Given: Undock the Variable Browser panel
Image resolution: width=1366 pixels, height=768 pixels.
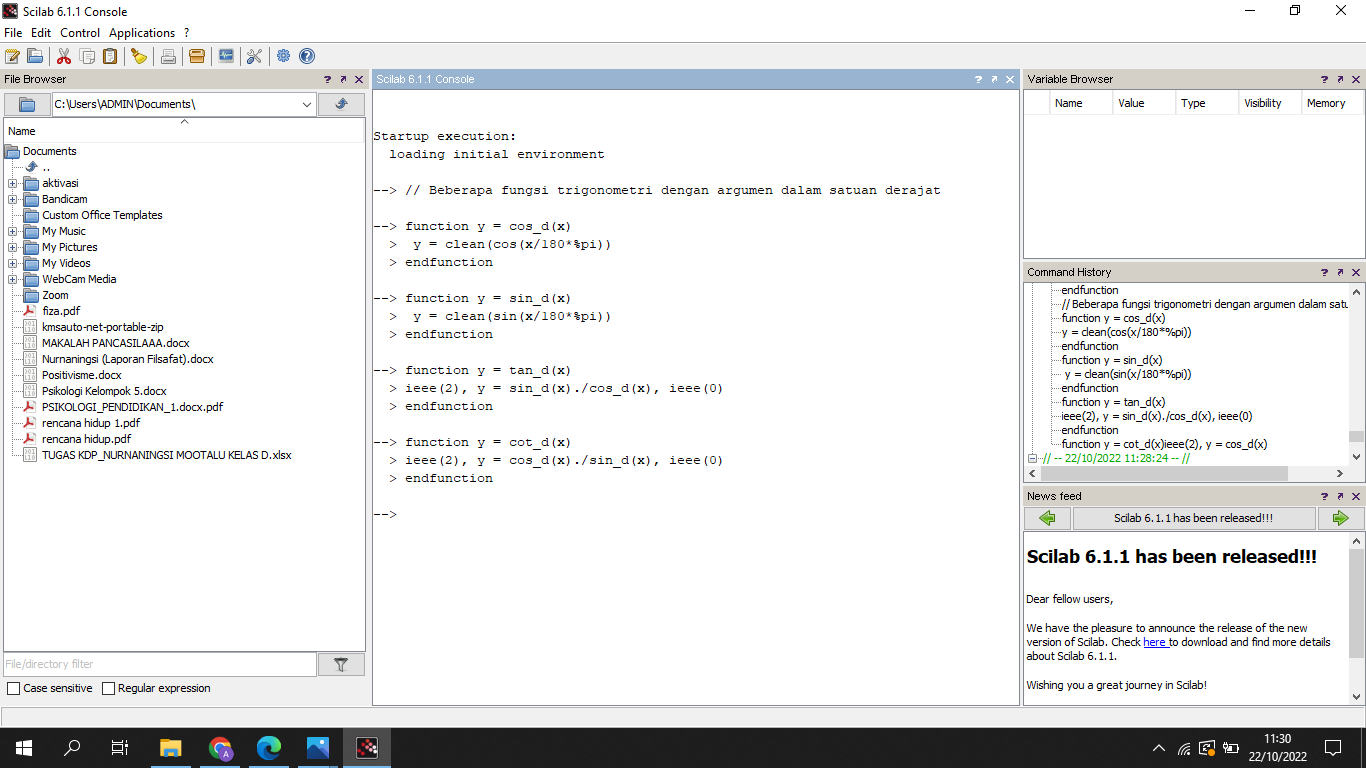Looking at the screenshot, I should tap(1340, 79).
